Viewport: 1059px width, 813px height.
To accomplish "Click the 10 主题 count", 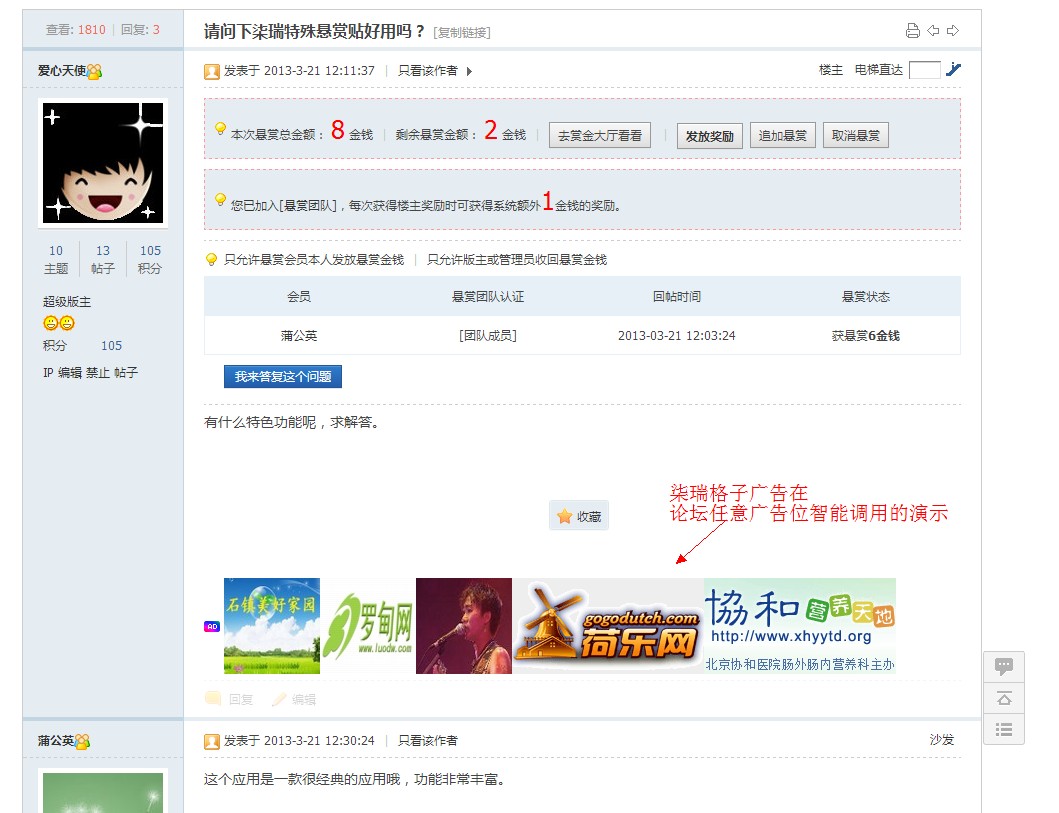I will [56, 259].
